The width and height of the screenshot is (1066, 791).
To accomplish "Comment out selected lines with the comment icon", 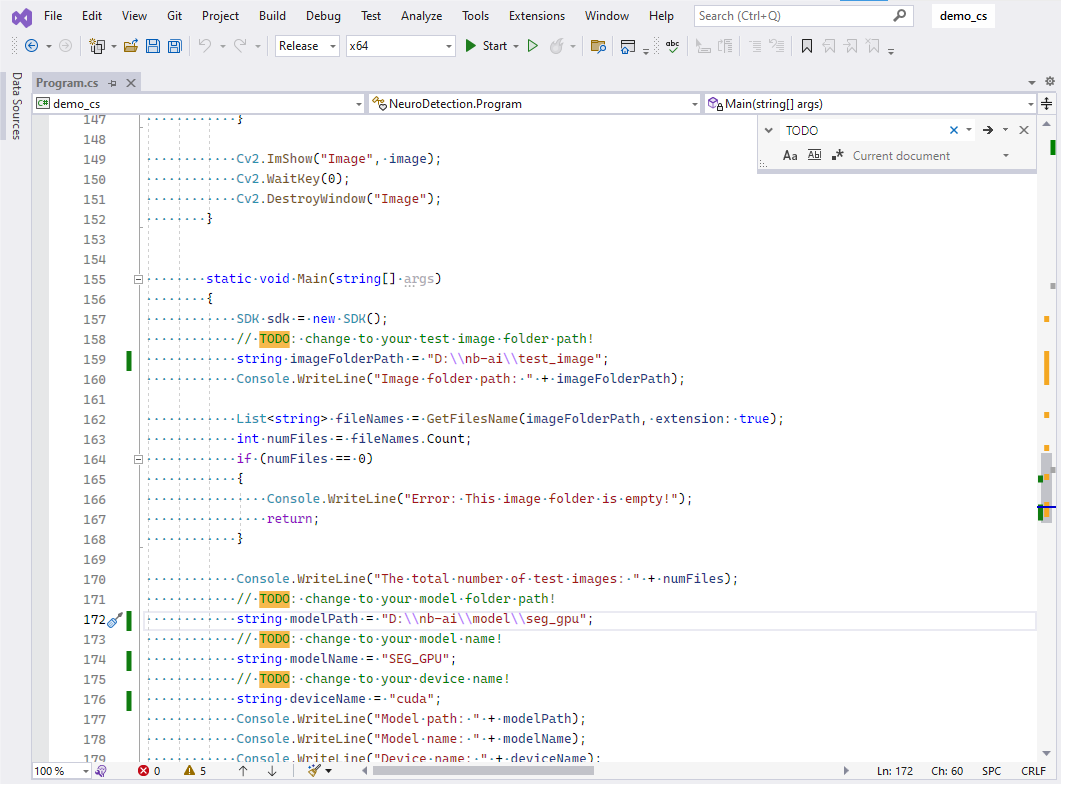I will (755, 46).
